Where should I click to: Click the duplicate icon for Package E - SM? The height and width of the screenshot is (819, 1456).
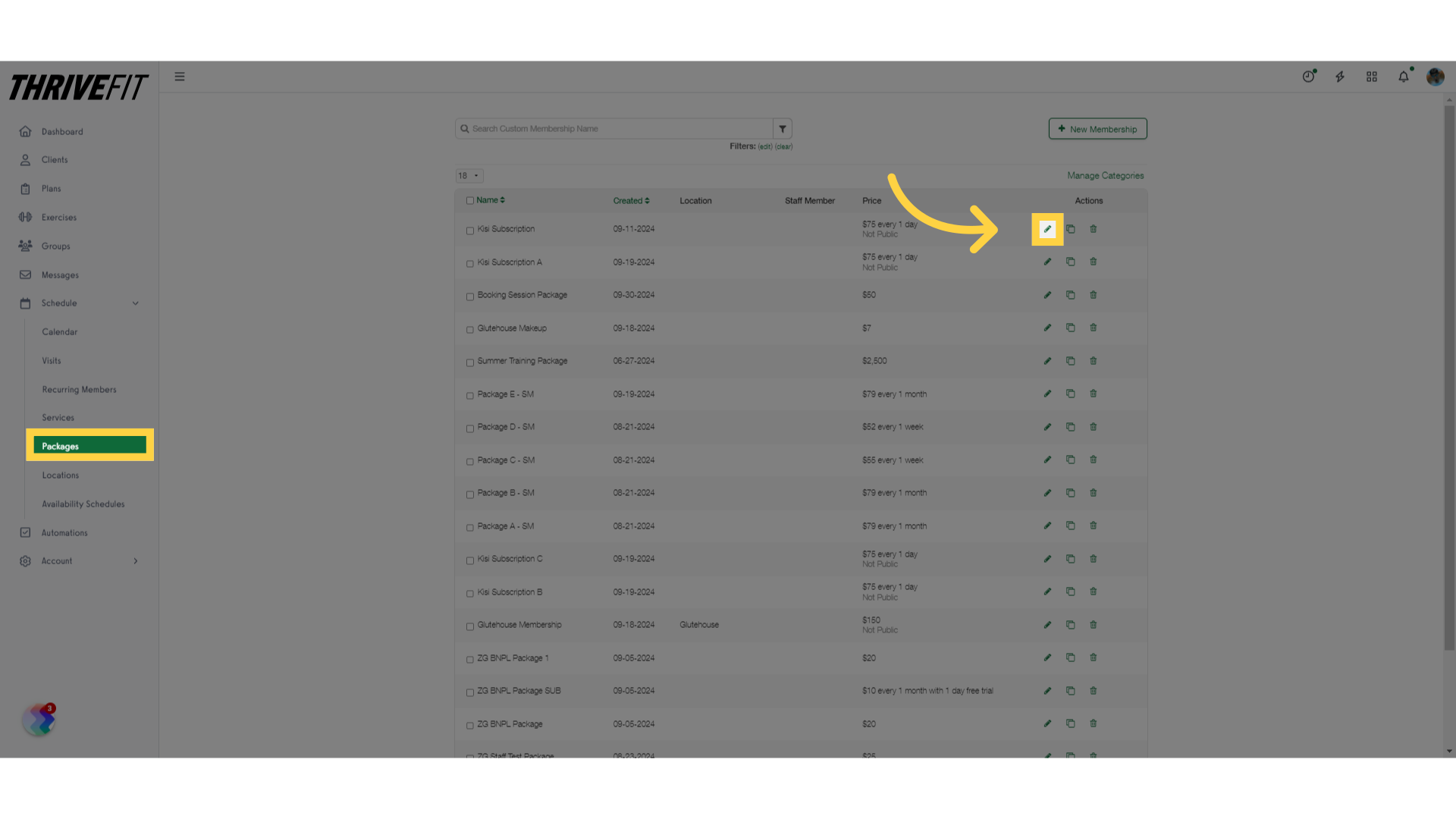[x=1070, y=393]
